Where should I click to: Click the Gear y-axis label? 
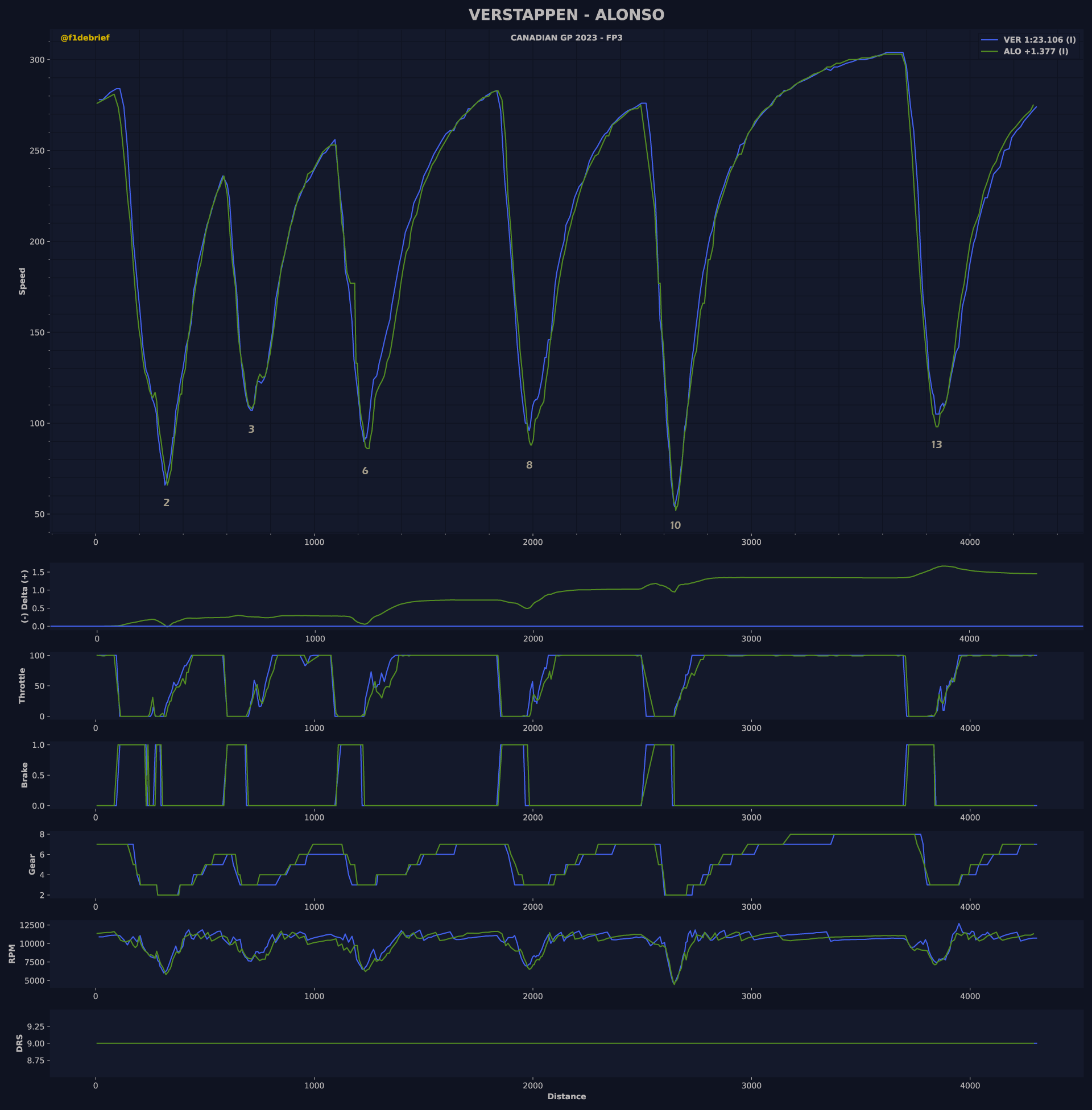click(x=31, y=864)
